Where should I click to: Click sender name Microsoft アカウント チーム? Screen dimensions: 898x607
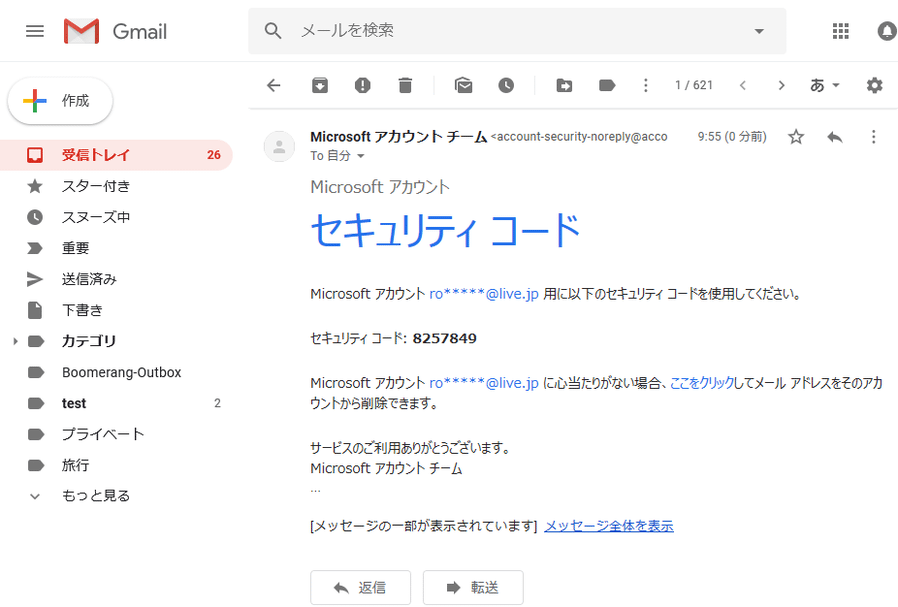tap(399, 137)
